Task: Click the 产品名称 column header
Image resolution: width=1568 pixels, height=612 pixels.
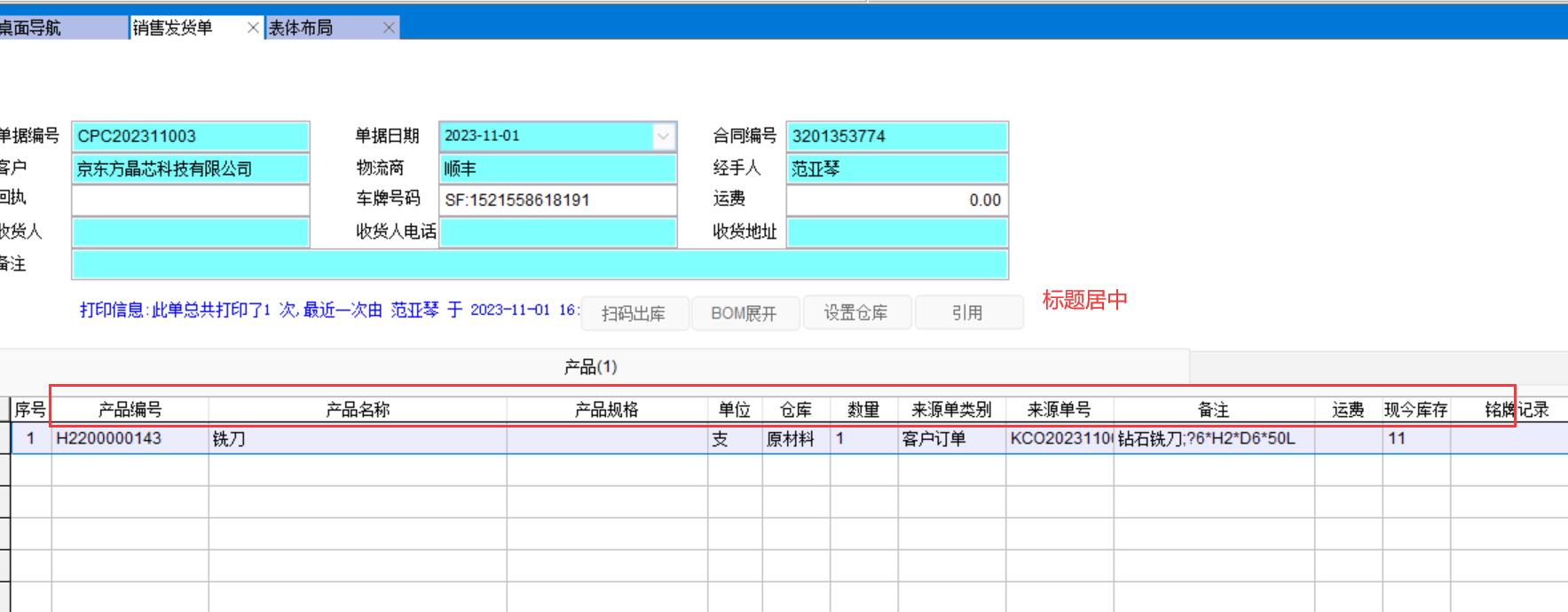Action: point(358,410)
